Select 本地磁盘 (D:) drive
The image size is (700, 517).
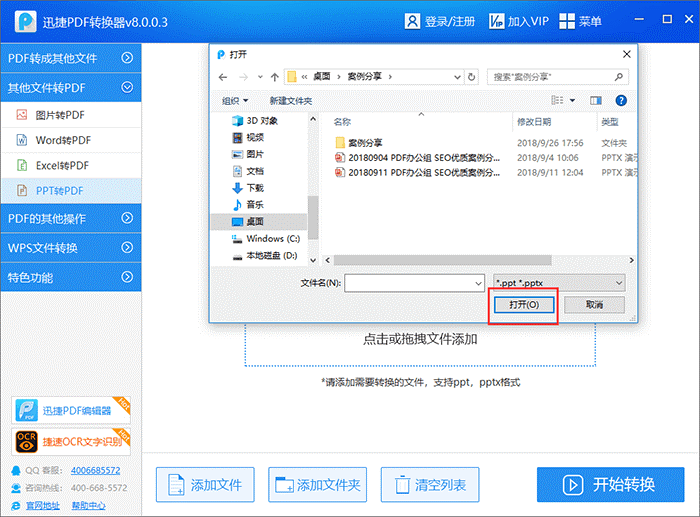pos(266,256)
